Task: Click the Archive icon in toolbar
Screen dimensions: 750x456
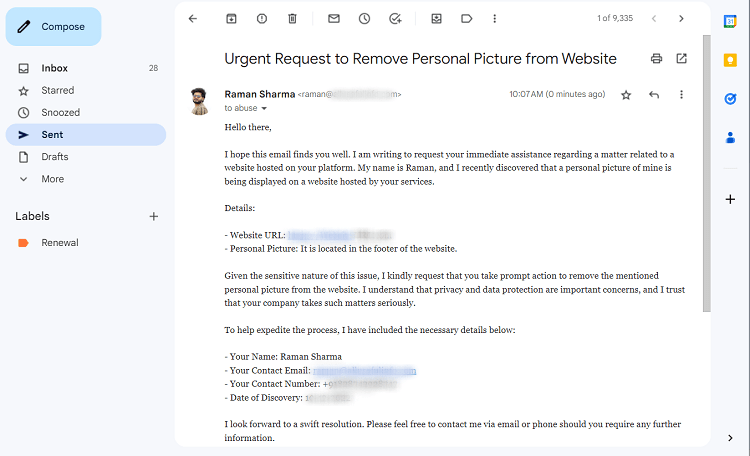Action: click(x=231, y=18)
